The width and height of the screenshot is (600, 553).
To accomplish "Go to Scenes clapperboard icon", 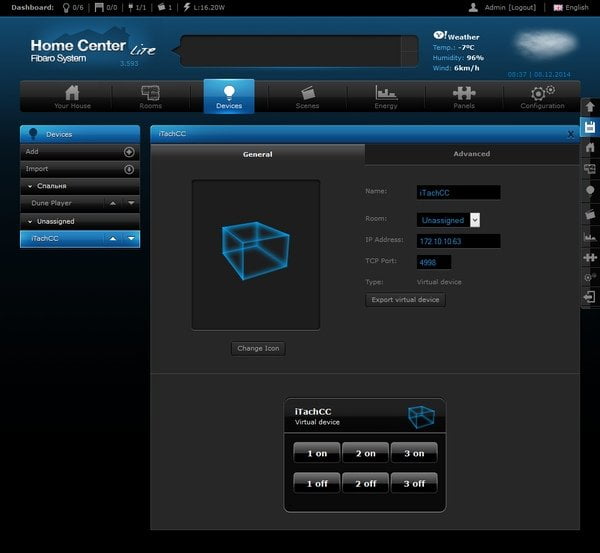I will click(308, 93).
